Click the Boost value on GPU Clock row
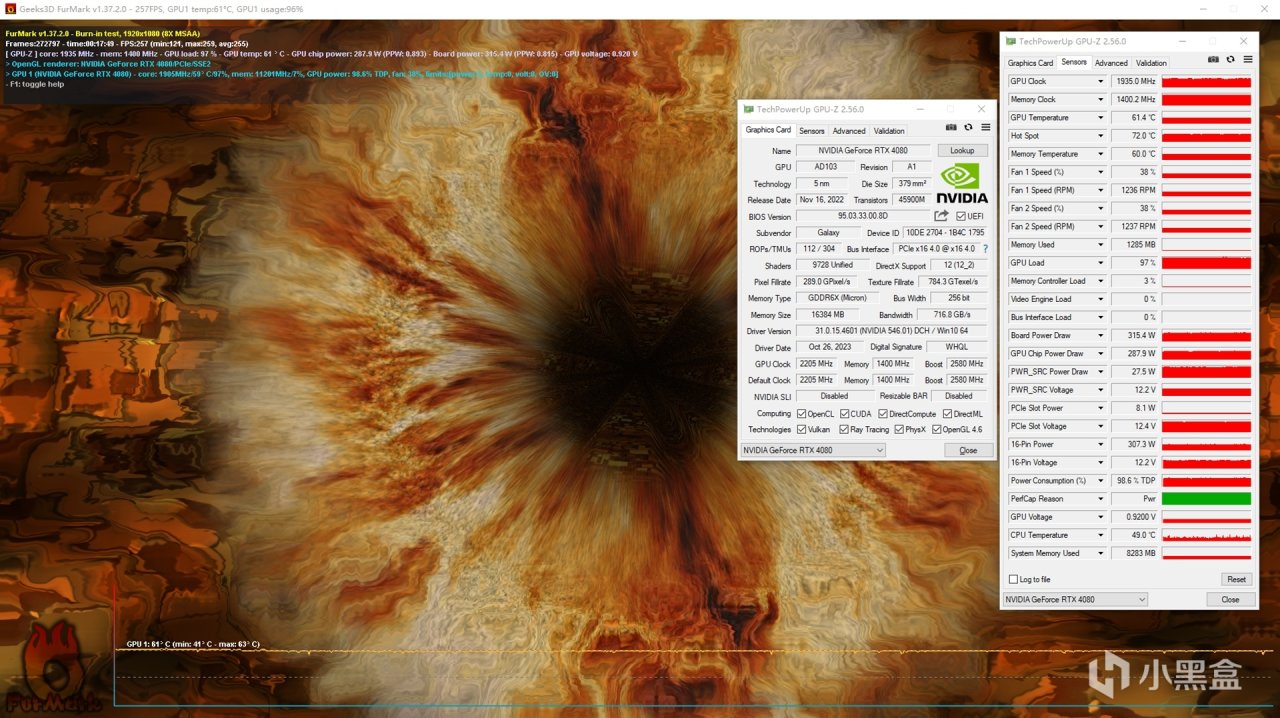1280x718 pixels. click(967, 364)
